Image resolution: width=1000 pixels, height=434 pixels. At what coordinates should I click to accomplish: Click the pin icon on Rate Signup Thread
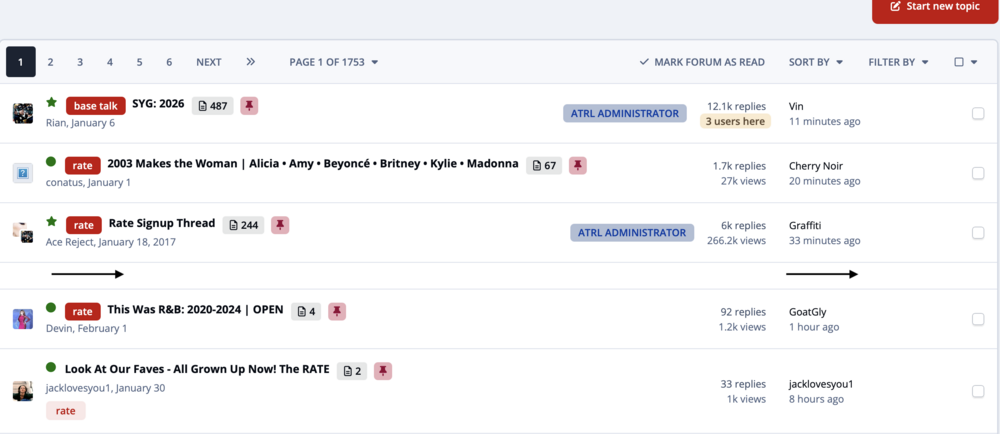click(280, 225)
